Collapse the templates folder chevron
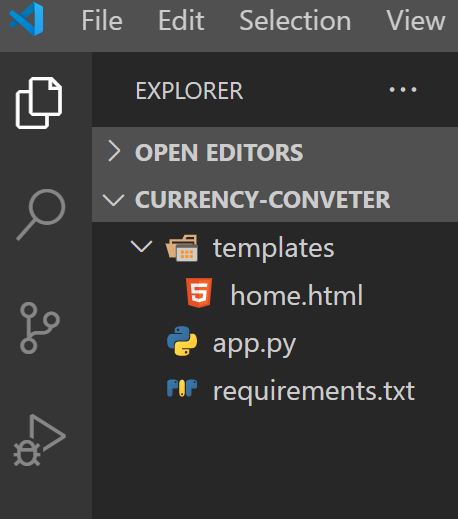 pos(142,246)
